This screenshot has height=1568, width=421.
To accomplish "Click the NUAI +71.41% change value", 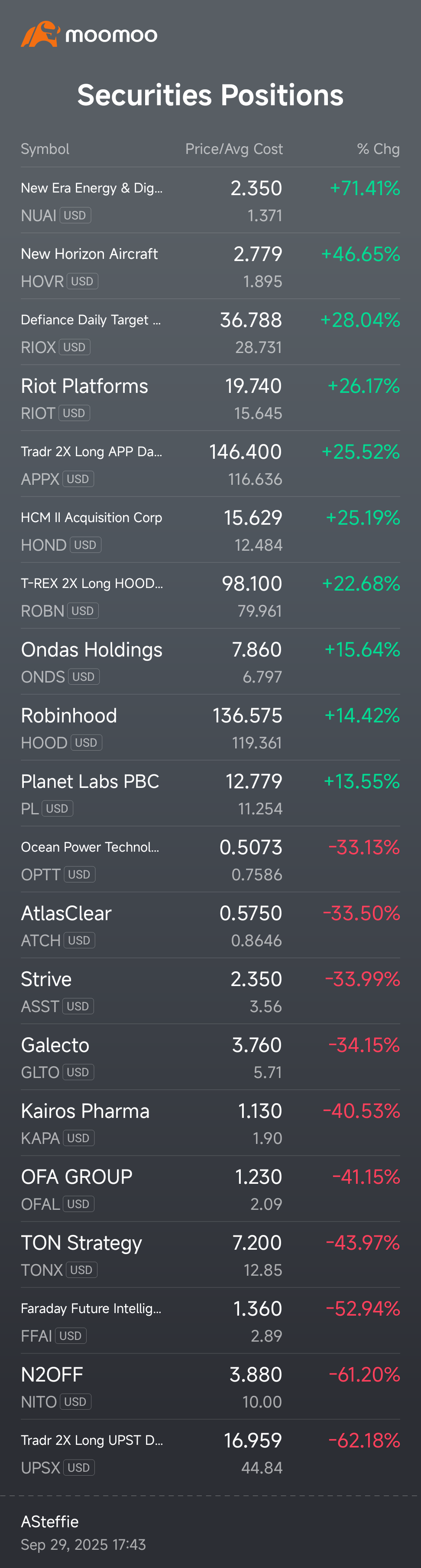I will 364,188.
